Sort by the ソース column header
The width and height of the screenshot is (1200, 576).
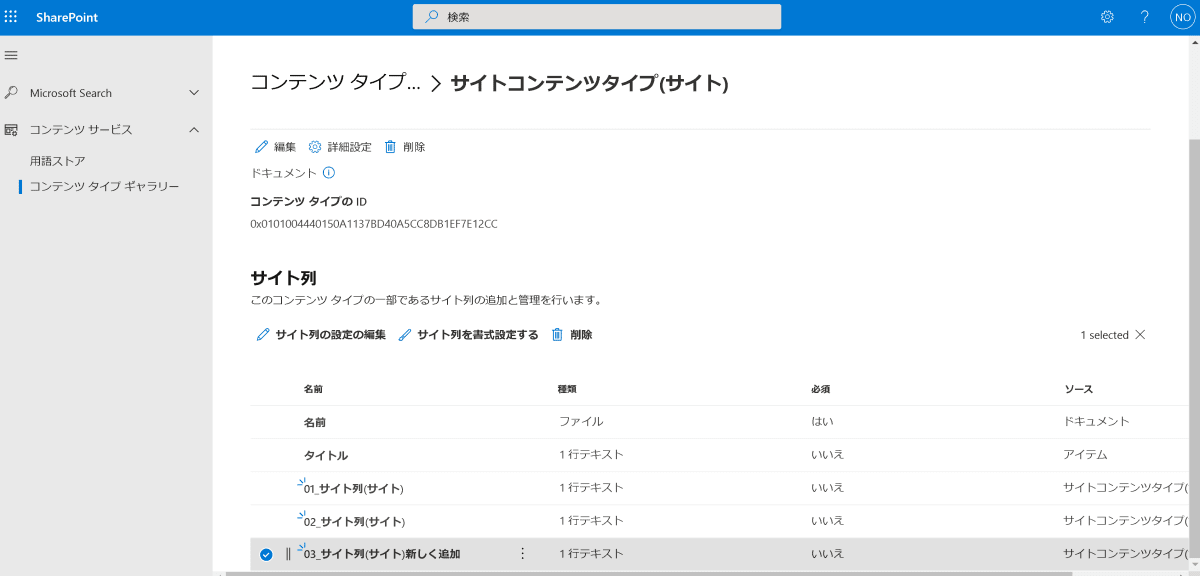1078,388
